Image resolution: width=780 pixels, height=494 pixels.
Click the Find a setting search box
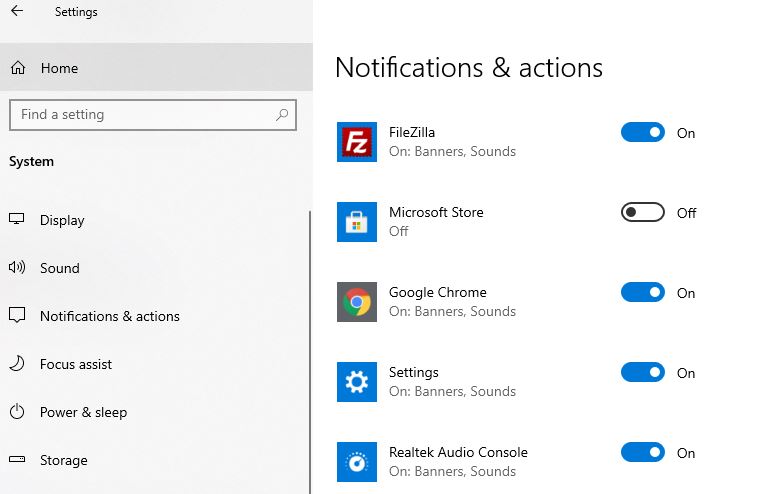pyautogui.click(x=153, y=115)
